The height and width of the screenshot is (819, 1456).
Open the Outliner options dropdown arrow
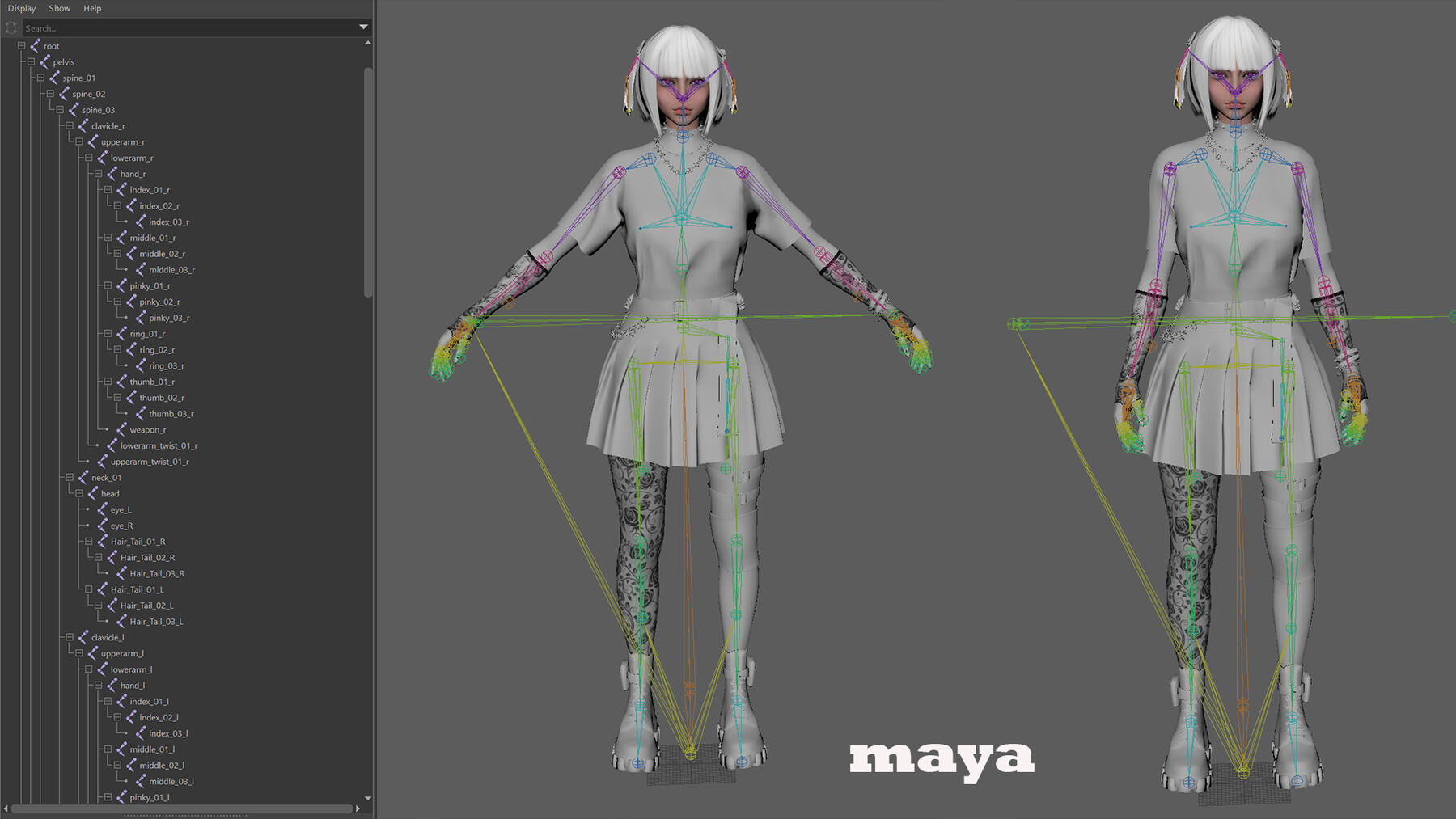click(x=363, y=27)
